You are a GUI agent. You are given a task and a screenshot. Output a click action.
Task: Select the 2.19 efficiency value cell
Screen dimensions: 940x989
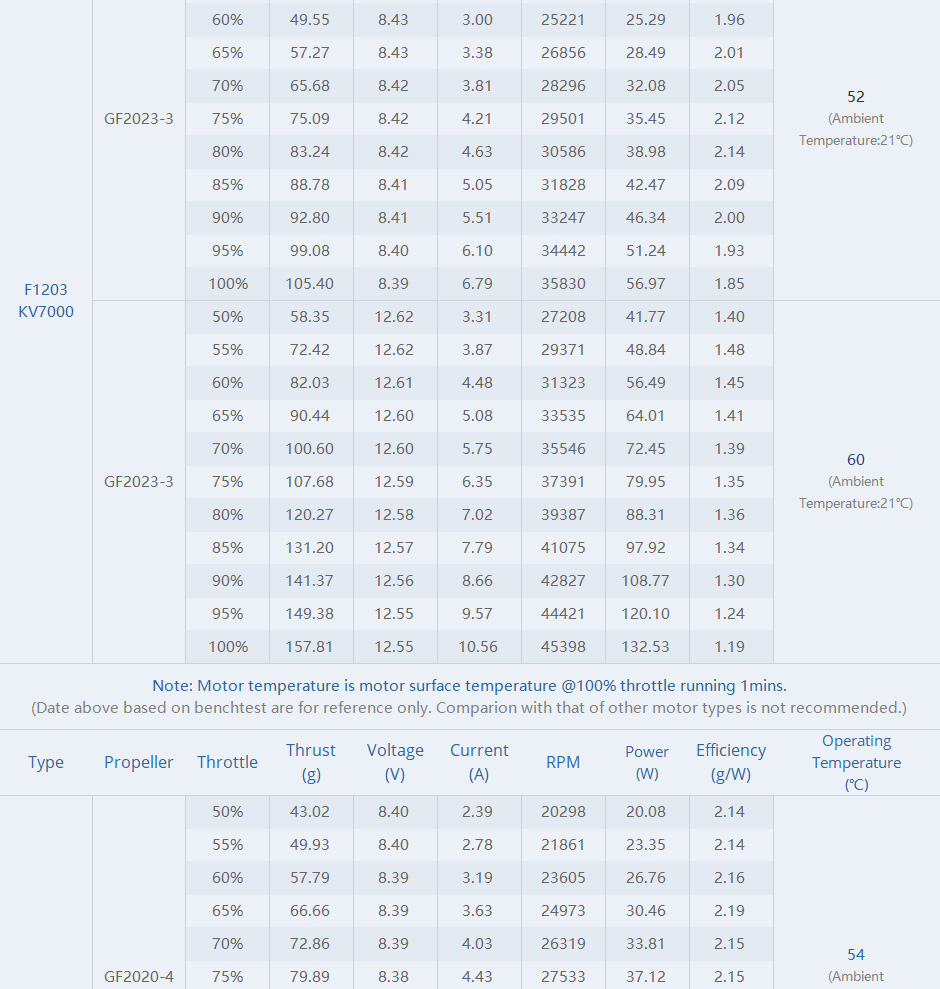tap(729, 910)
